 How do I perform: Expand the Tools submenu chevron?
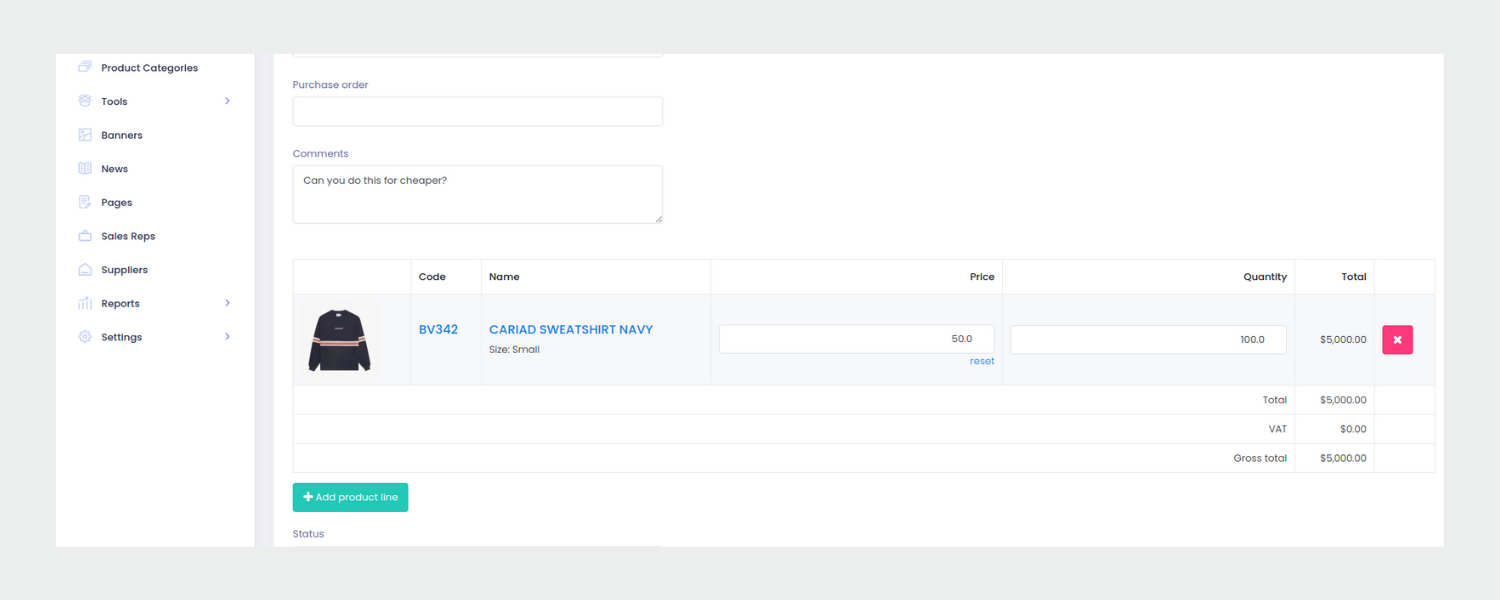[x=227, y=101]
